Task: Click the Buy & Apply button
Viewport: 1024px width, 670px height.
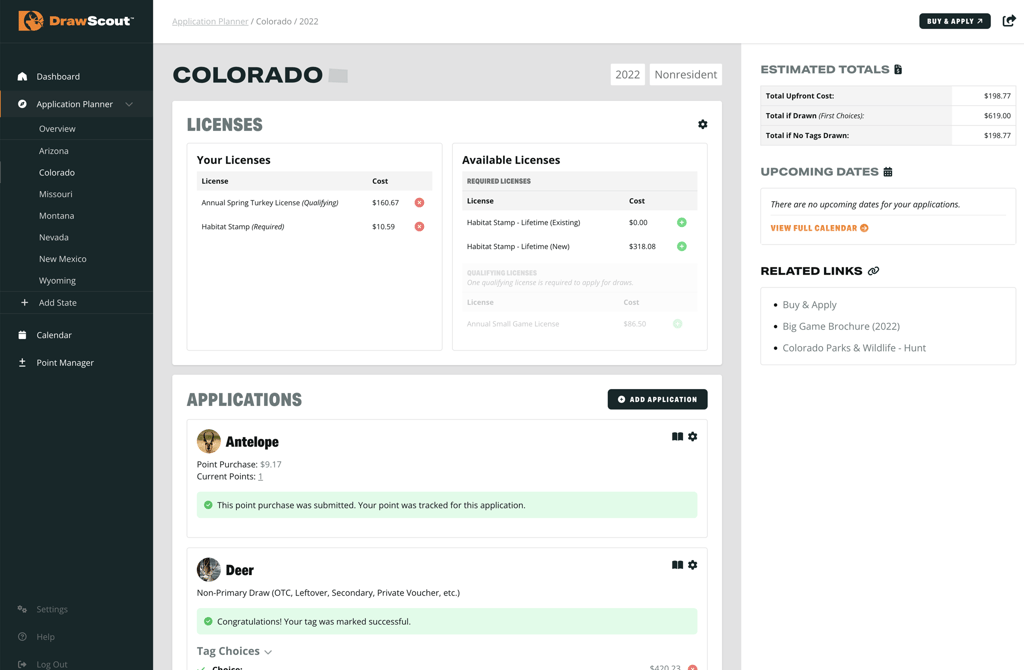Action: [955, 21]
